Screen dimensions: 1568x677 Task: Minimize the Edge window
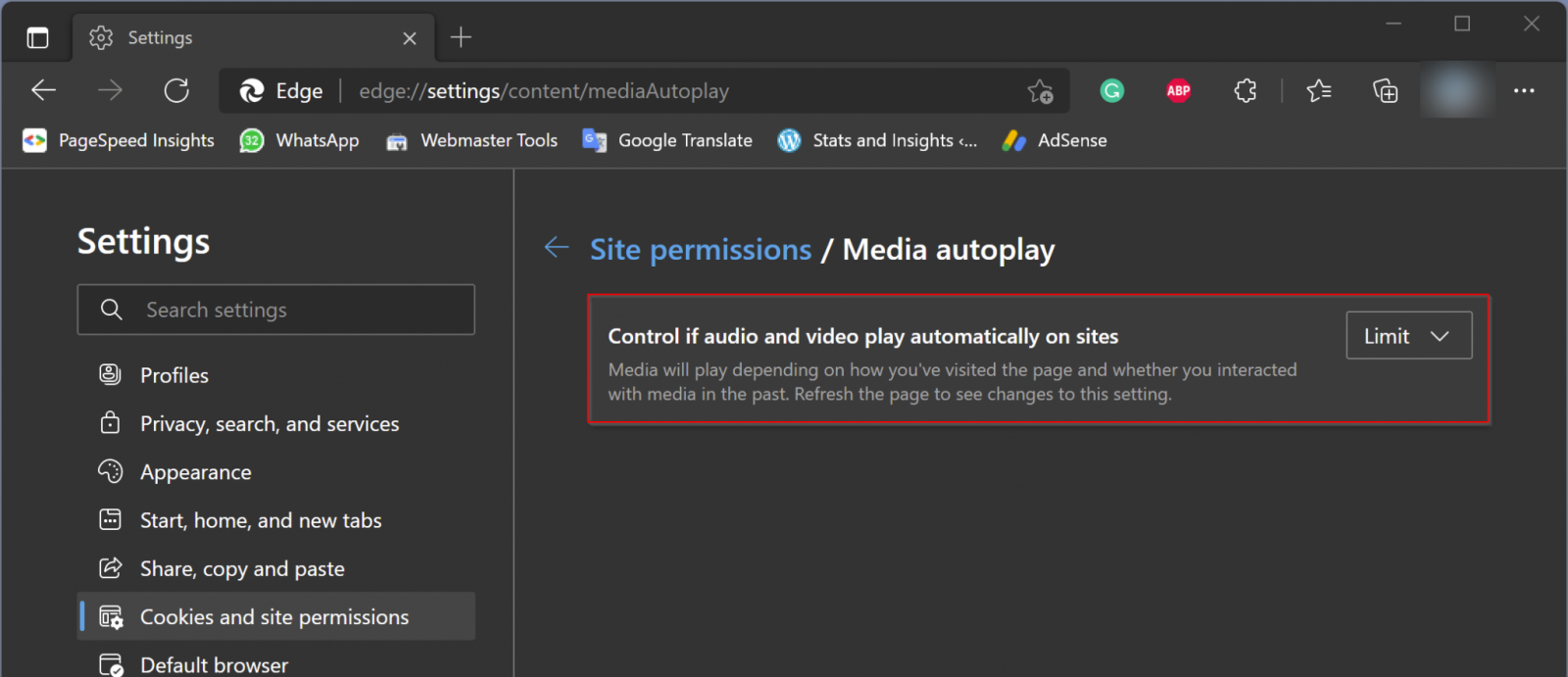1394,24
